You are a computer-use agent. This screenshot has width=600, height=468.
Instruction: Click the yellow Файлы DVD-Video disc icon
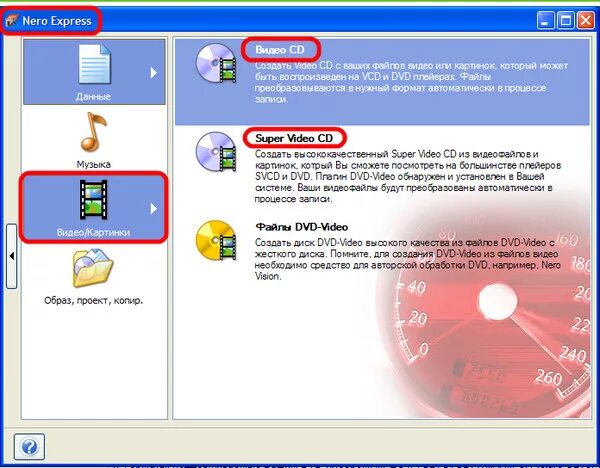[x=216, y=240]
